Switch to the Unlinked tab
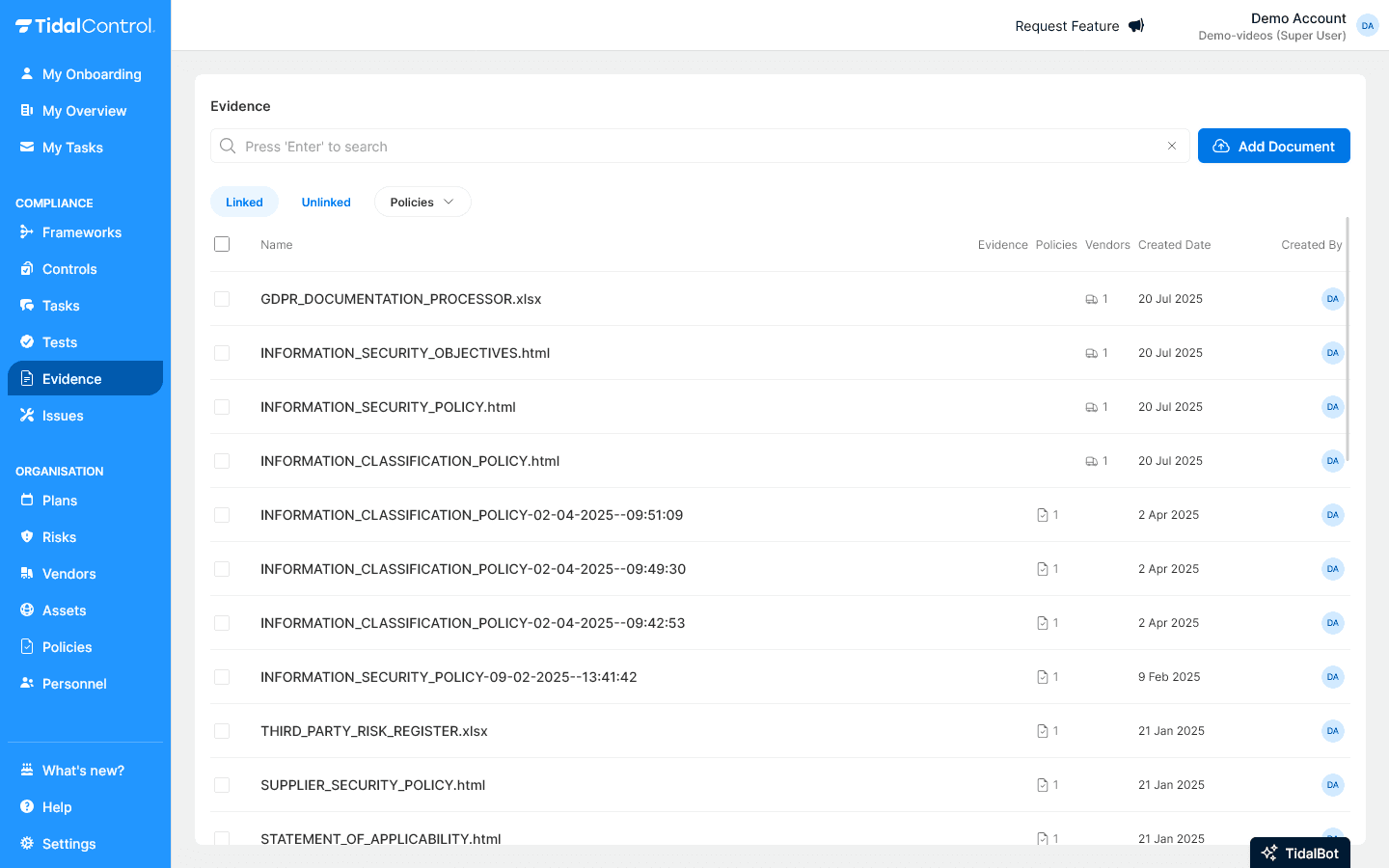 [x=326, y=202]
